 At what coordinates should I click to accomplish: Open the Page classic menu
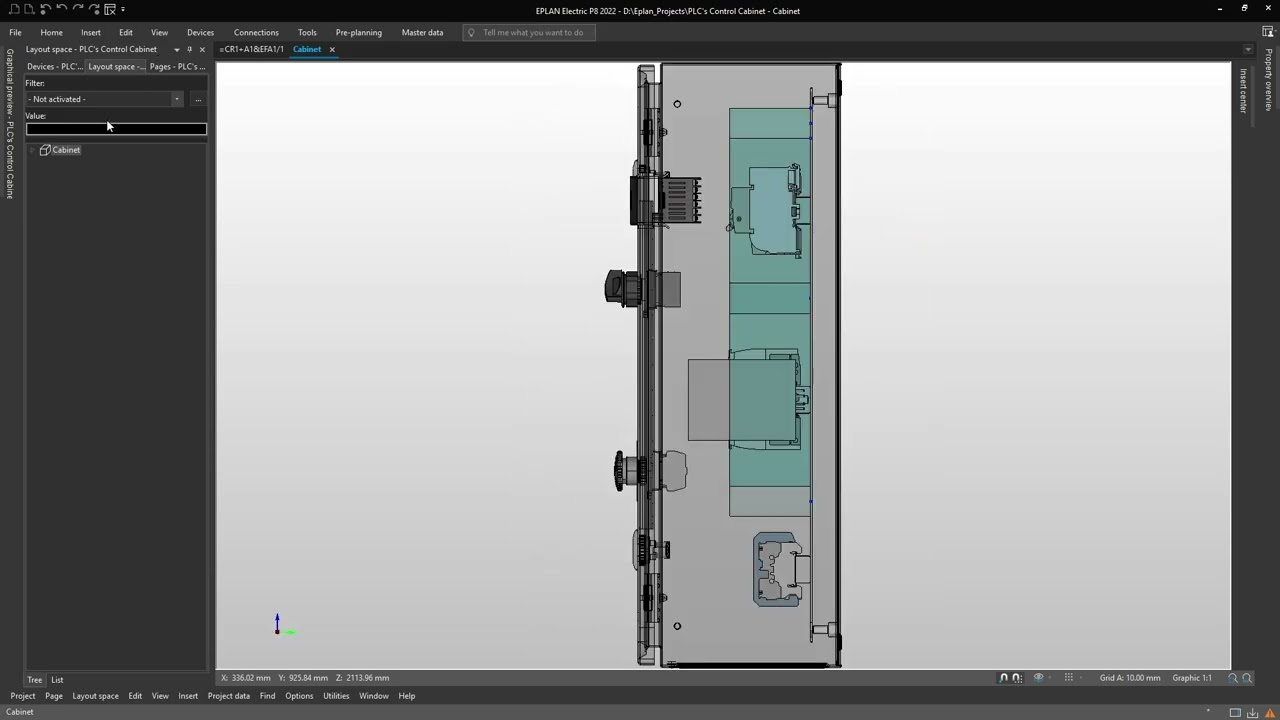coord(54,696)
